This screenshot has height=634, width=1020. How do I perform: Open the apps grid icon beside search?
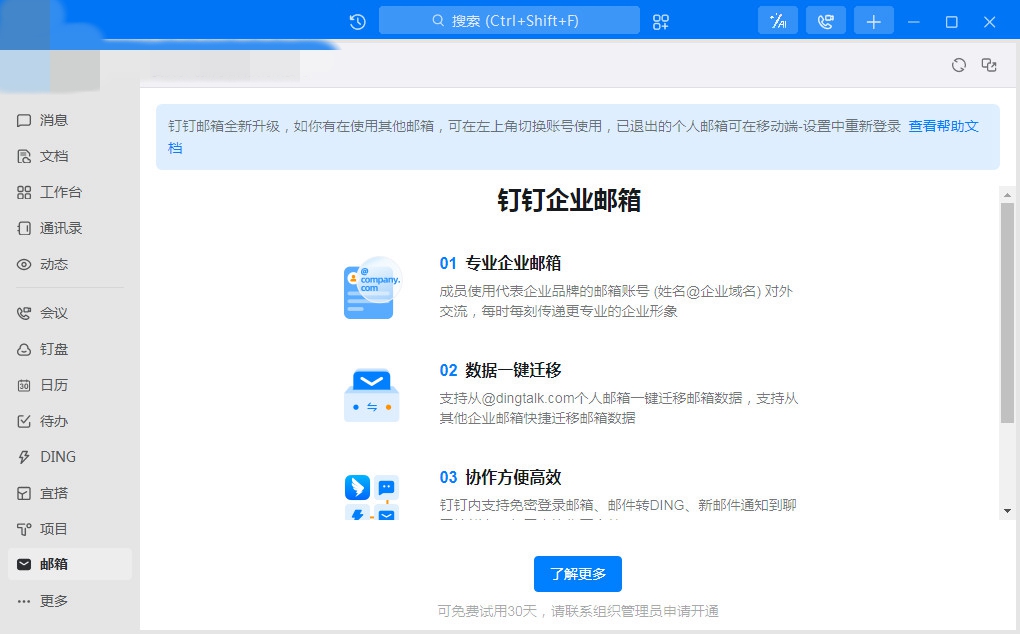[660, 21]
